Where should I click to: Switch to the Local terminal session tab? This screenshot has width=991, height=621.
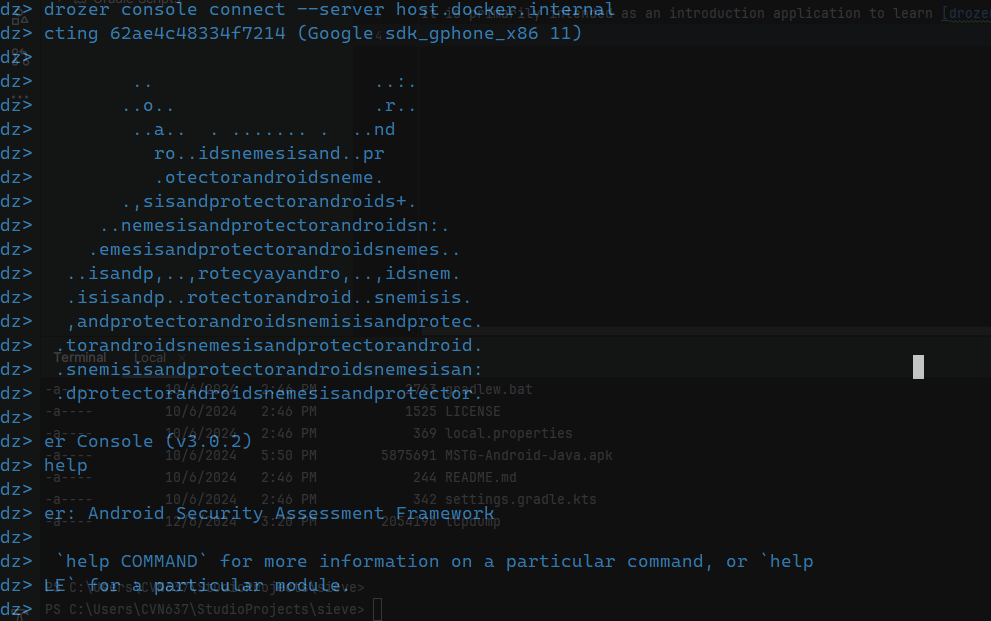coord(150,358)
